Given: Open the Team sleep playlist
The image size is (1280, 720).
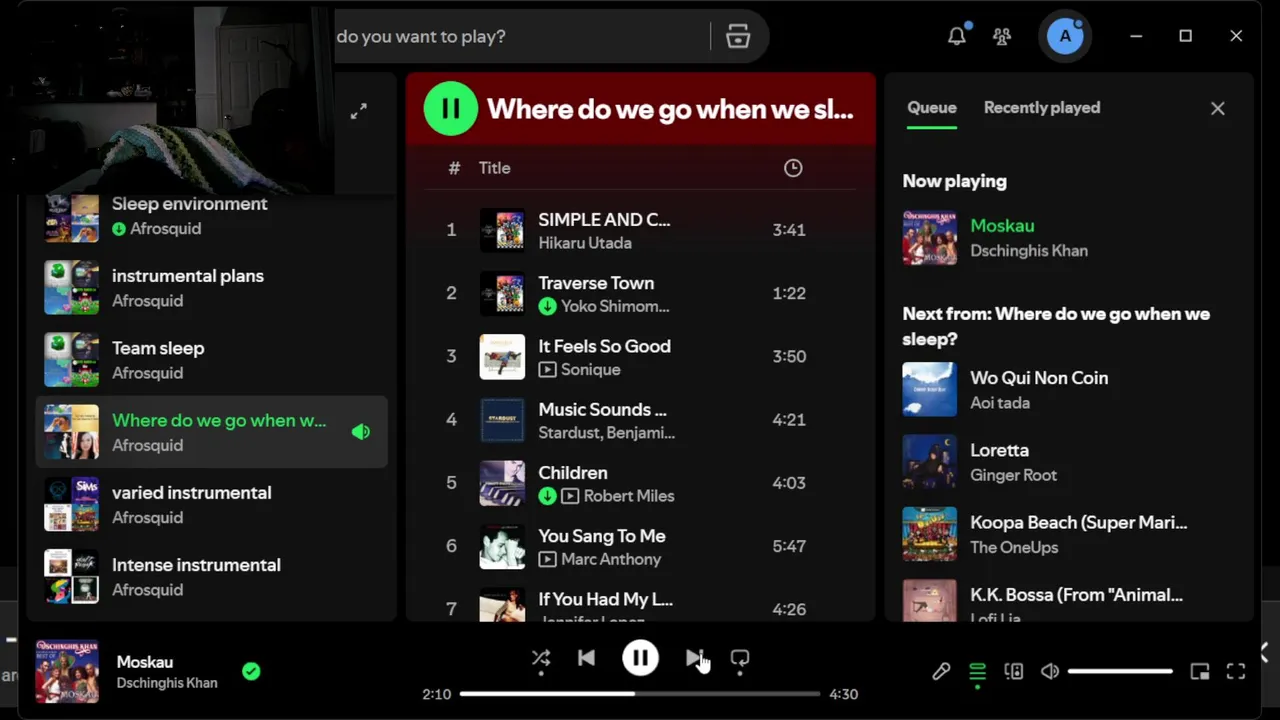Looking at the screenshot, I should click(x=211, y=360).
